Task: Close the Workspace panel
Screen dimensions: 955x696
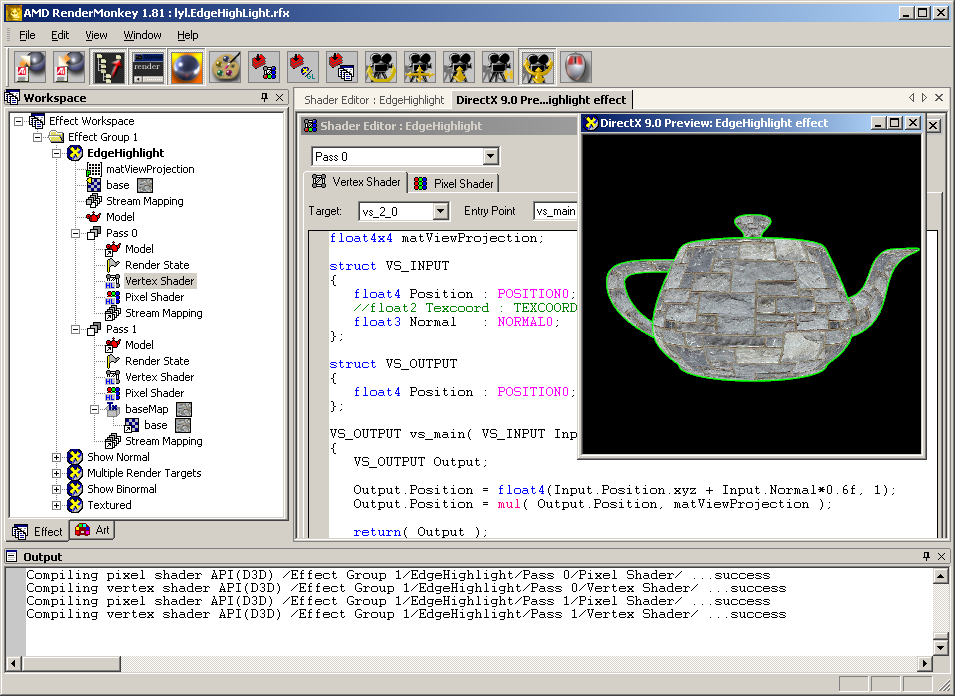Action: coord(280,97)
